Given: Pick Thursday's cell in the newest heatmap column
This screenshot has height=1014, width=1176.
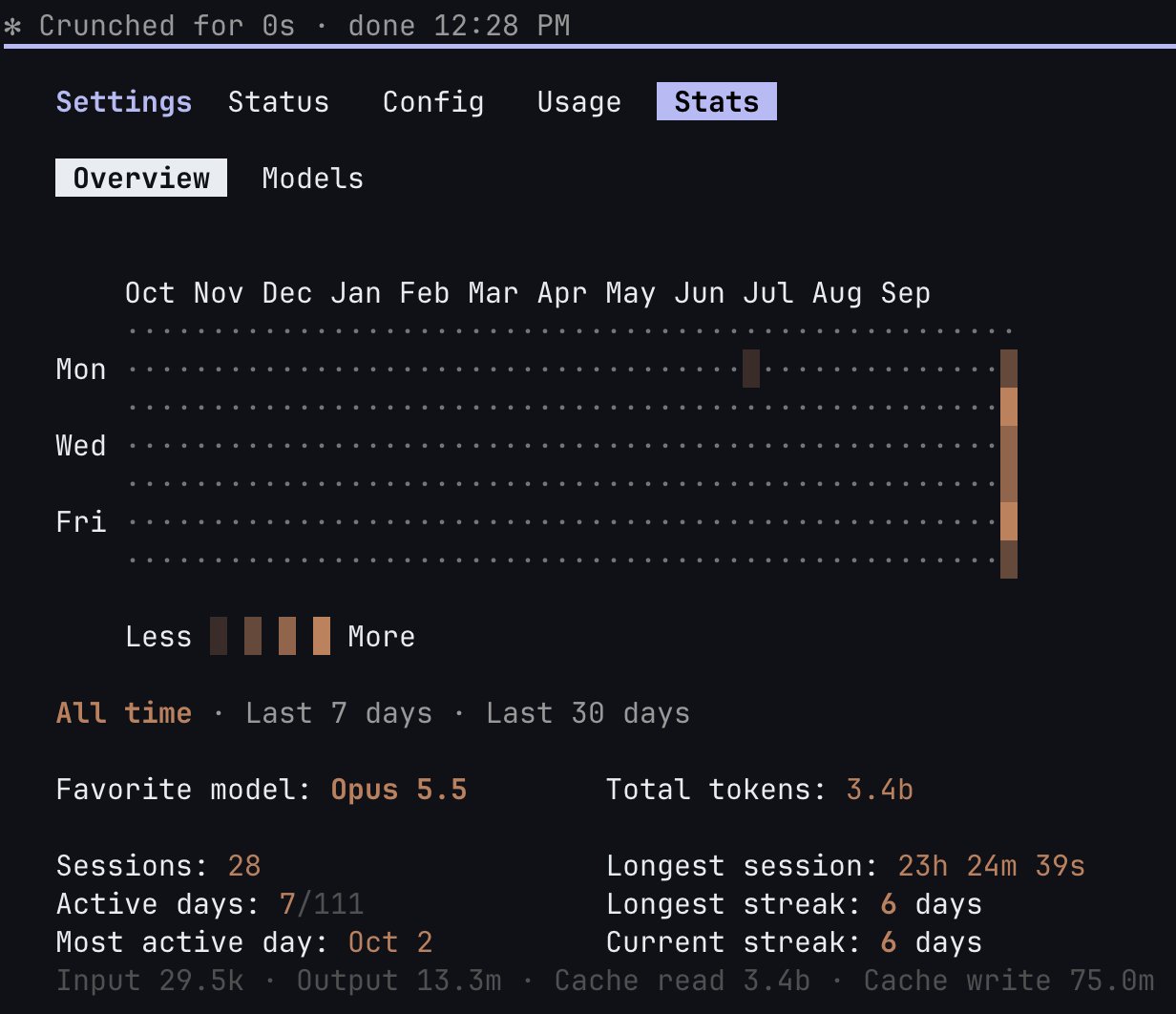Looking at the screenshot, I should point(1009,483).
